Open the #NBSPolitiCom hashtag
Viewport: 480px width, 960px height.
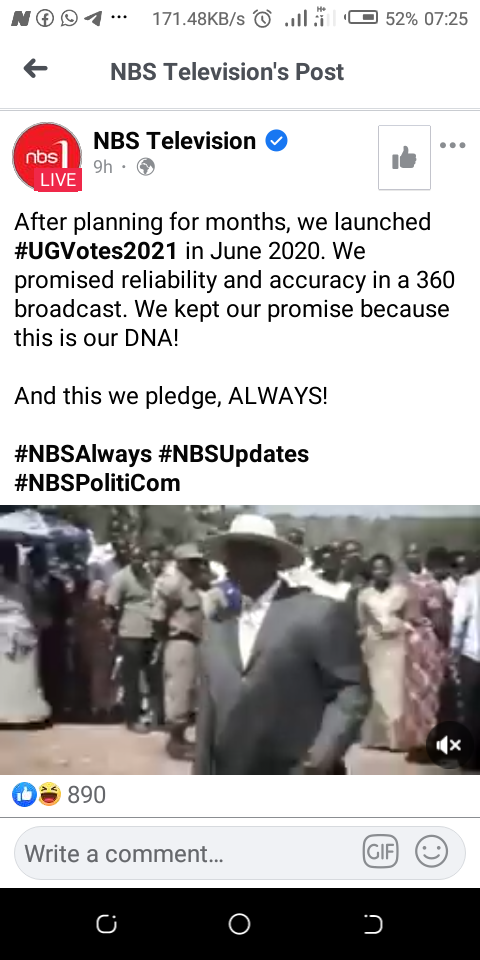(x=97, y=483)
